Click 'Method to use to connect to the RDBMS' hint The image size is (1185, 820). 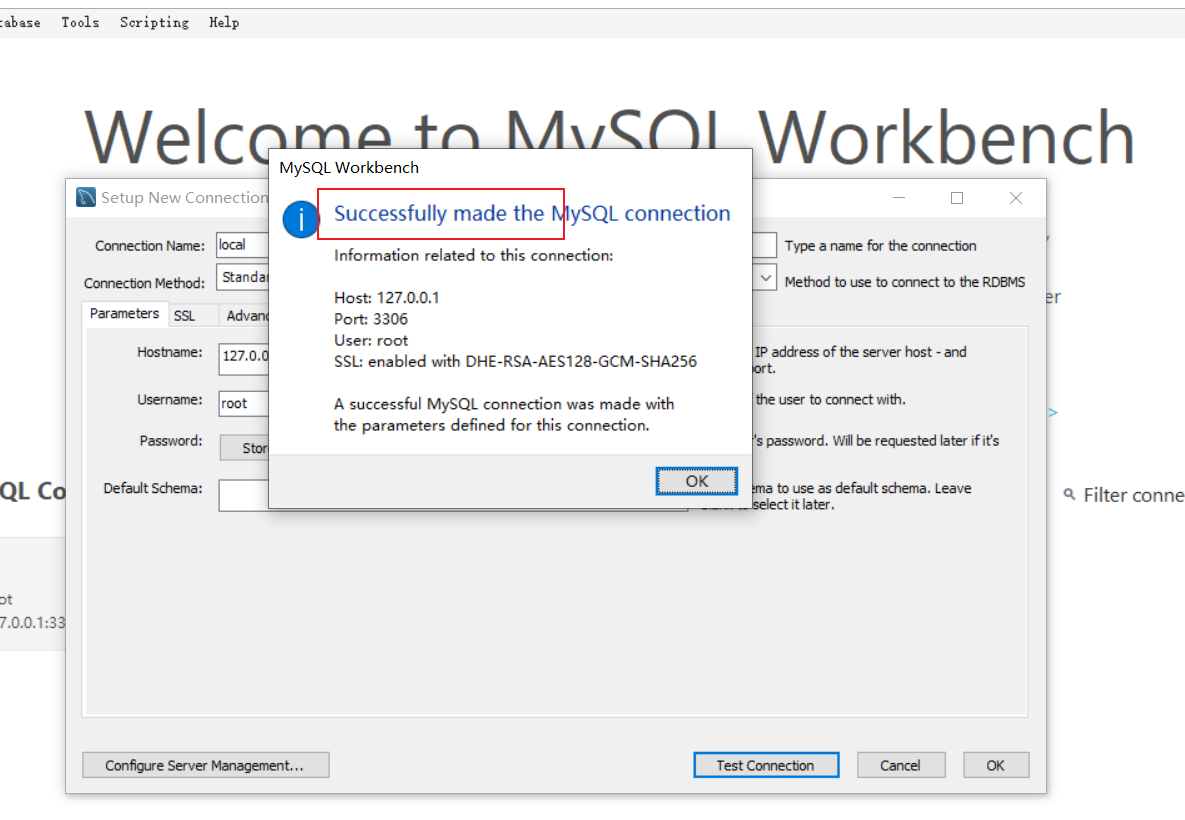click(x=905, y=282)
